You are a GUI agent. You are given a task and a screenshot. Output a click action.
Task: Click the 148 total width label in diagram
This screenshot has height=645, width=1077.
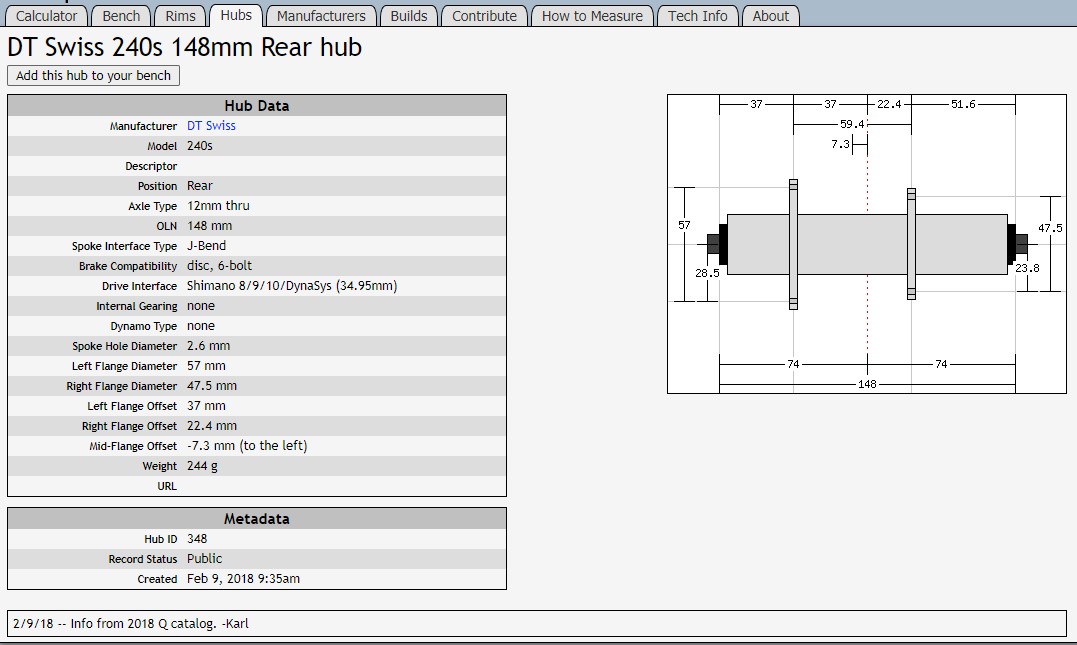[x=867, y=384]
